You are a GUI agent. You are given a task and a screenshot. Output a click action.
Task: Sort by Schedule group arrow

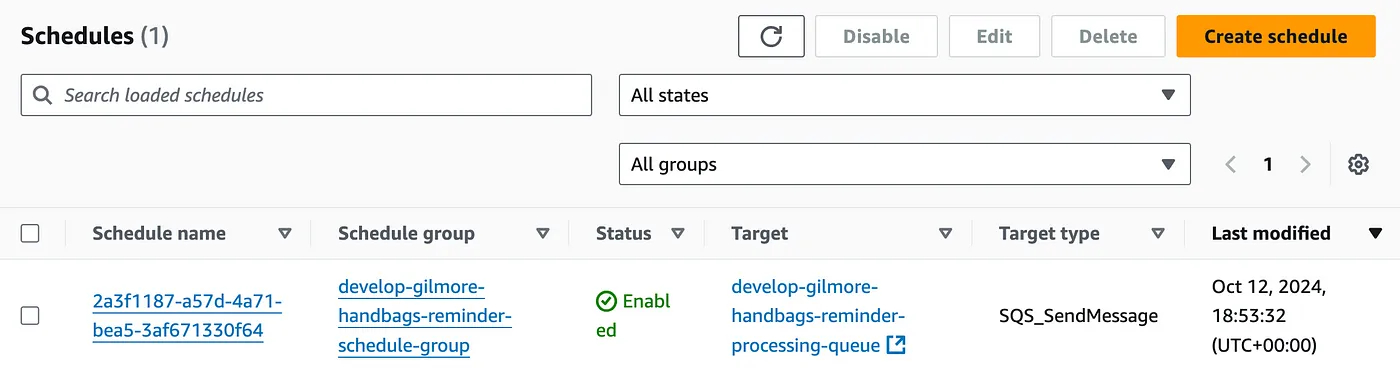(543, 234)
